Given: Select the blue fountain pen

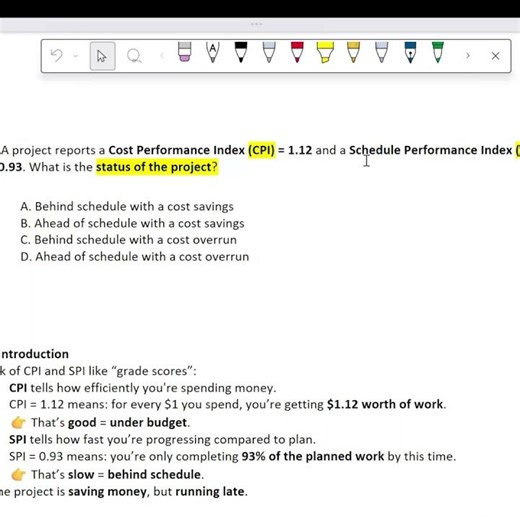Looking at the screenshot, I should pos(410,52).
